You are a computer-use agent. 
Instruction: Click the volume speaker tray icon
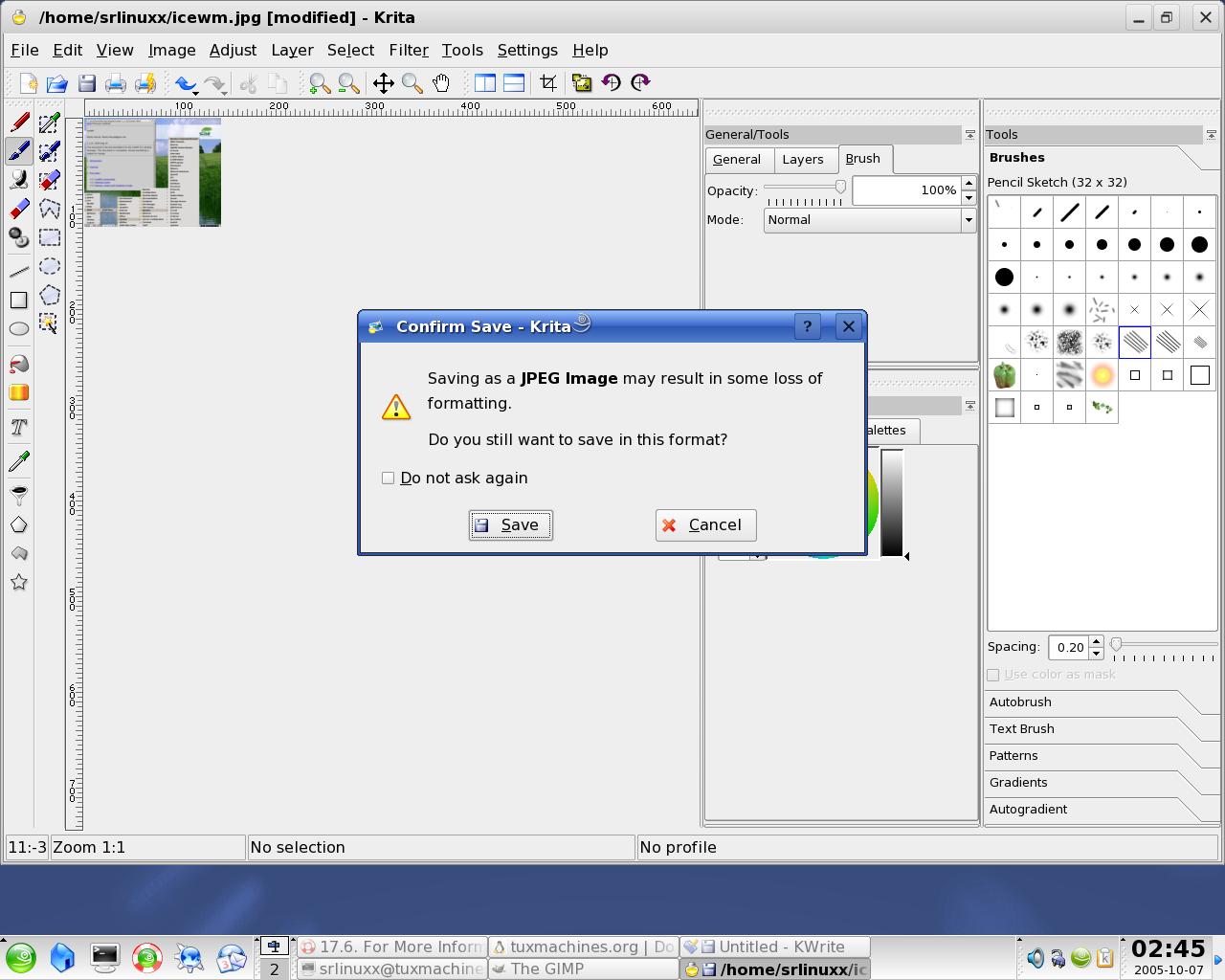tap(1035, 958)
